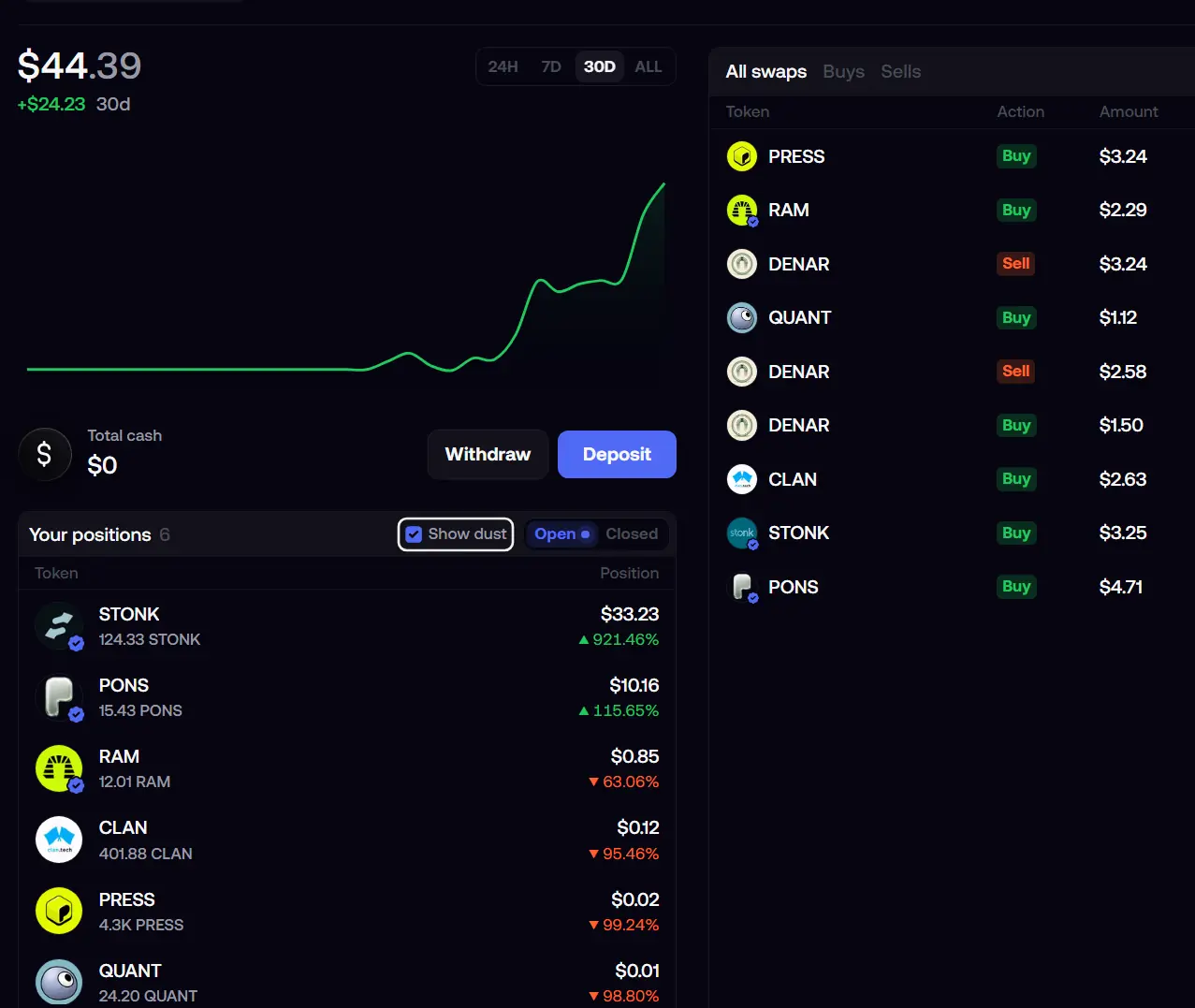Click the Position column header
Image resolution: width=1195 pixels, height=1008 pixels.
click(x=630, y=573)
